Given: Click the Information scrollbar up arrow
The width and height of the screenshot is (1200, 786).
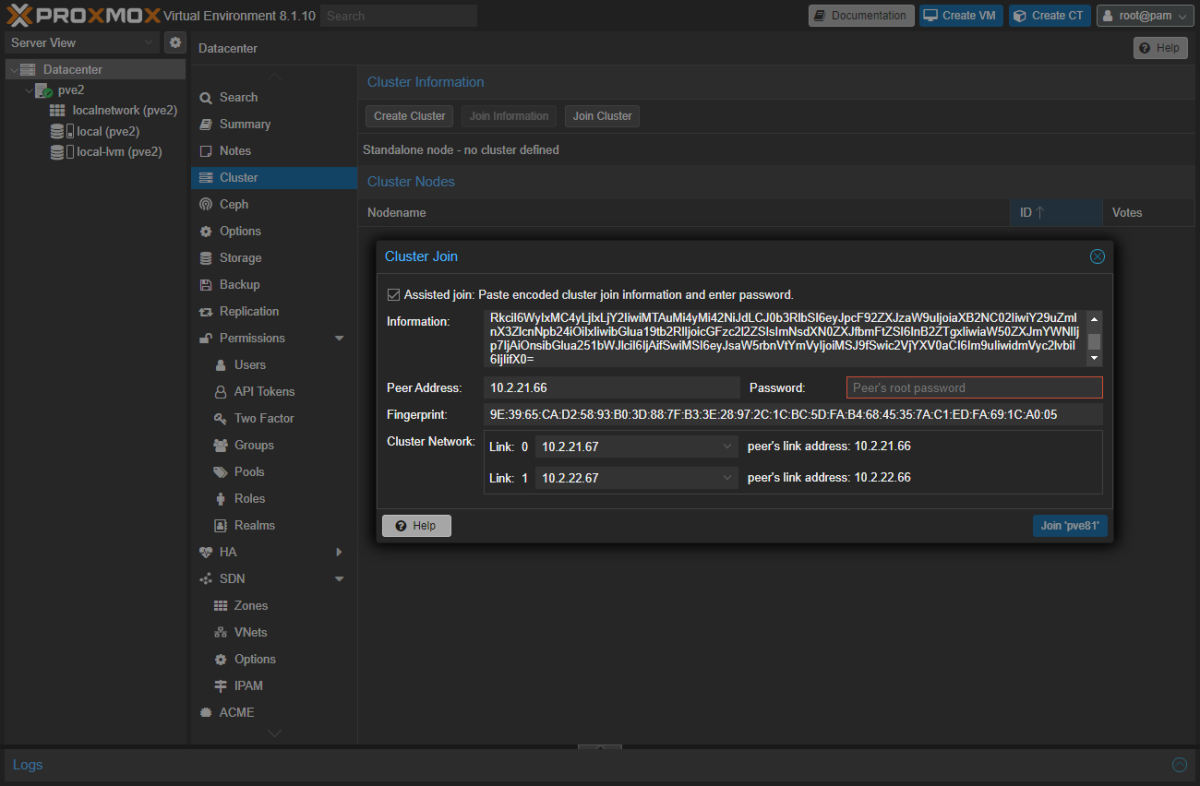Looking at the screenshot, I should coord(1094,318).
